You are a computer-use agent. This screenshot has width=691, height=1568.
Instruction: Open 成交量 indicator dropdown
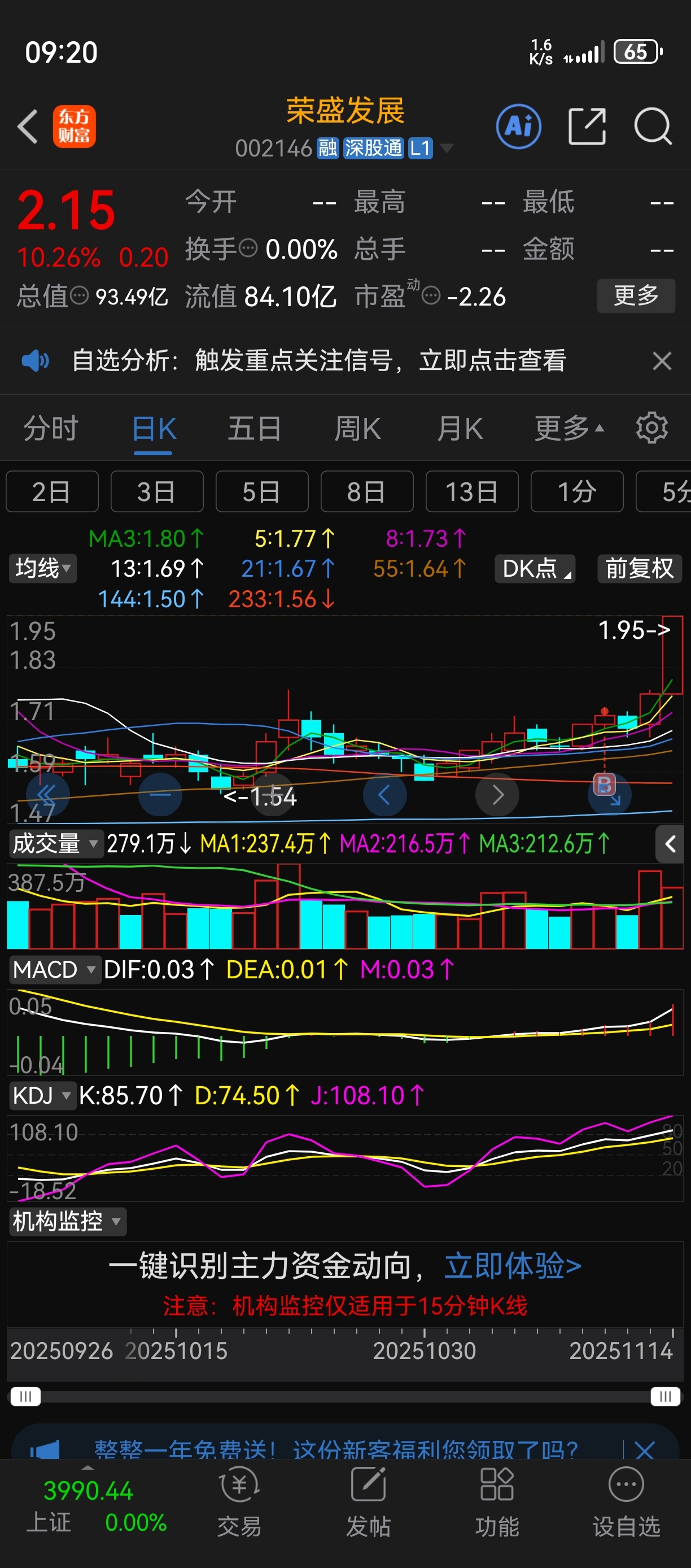click(56, 844)
